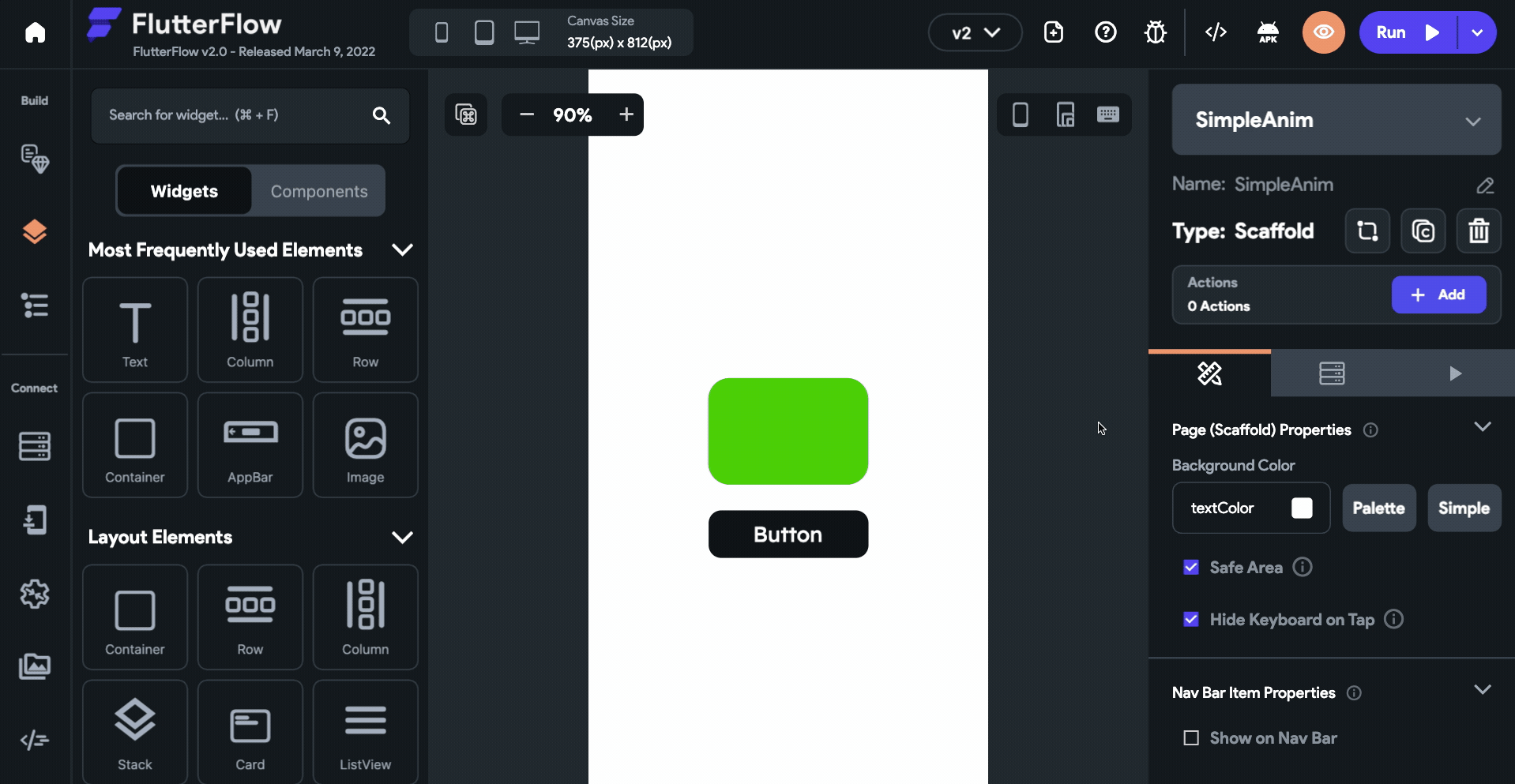
Task: Select the widget palette layers icon
Action: [35, 231]
